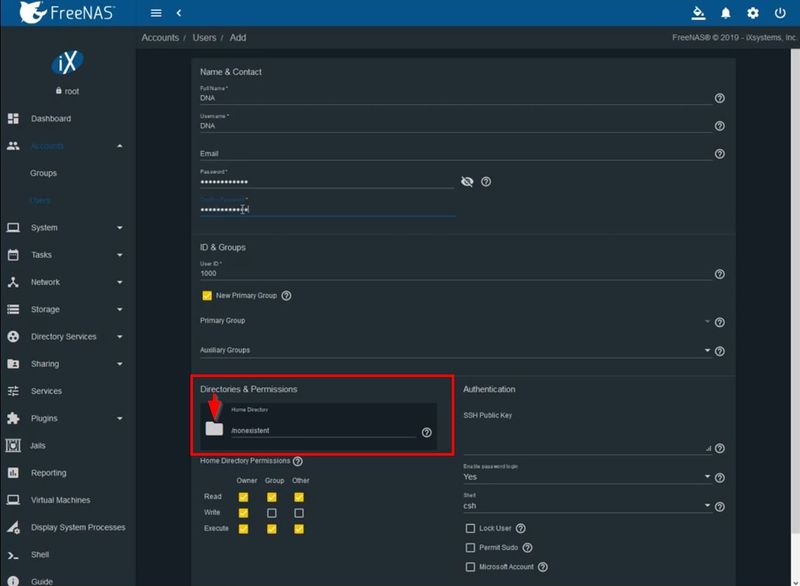Enable the Lock User checkbox
Screen dimensions: 800x586
point(471,528)
